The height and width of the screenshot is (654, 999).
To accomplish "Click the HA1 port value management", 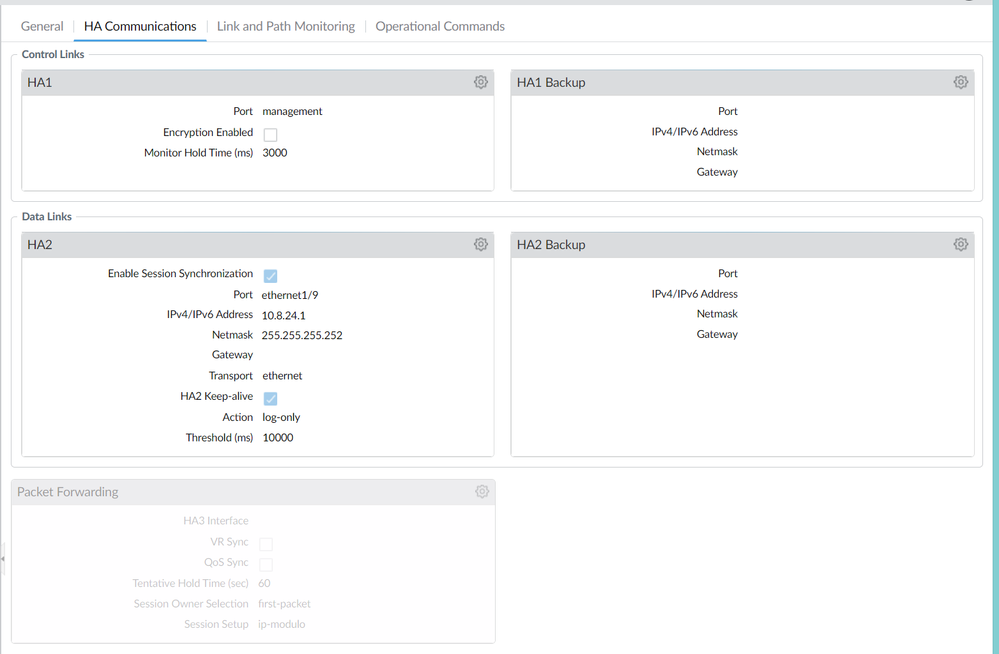I will (x=292, y=111).
